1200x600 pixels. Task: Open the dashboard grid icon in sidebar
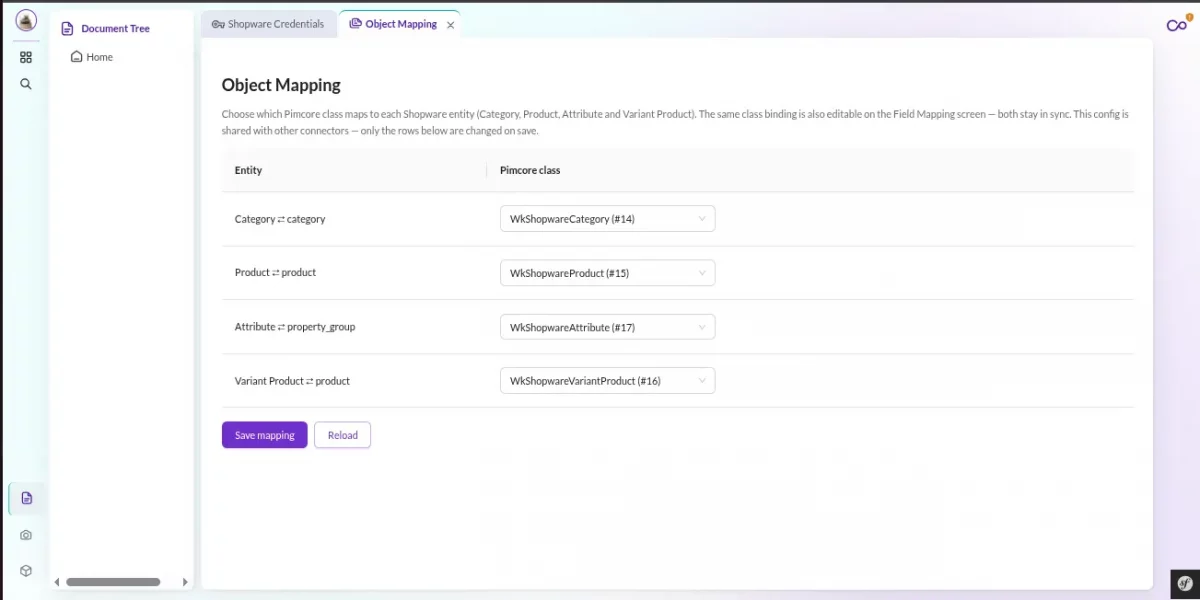click(26, 57)
